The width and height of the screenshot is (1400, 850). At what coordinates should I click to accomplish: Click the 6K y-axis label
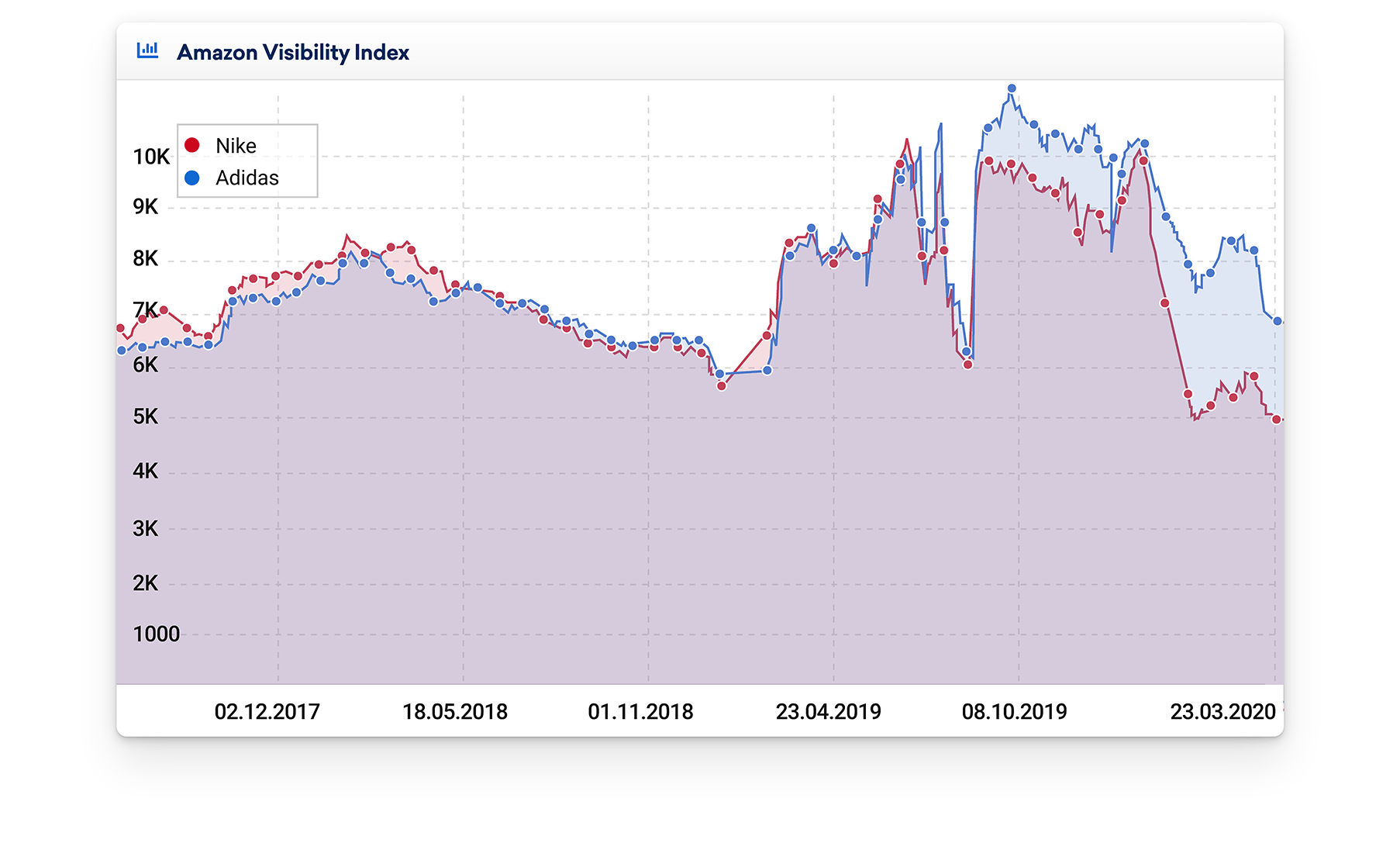(x=145, y=365)
